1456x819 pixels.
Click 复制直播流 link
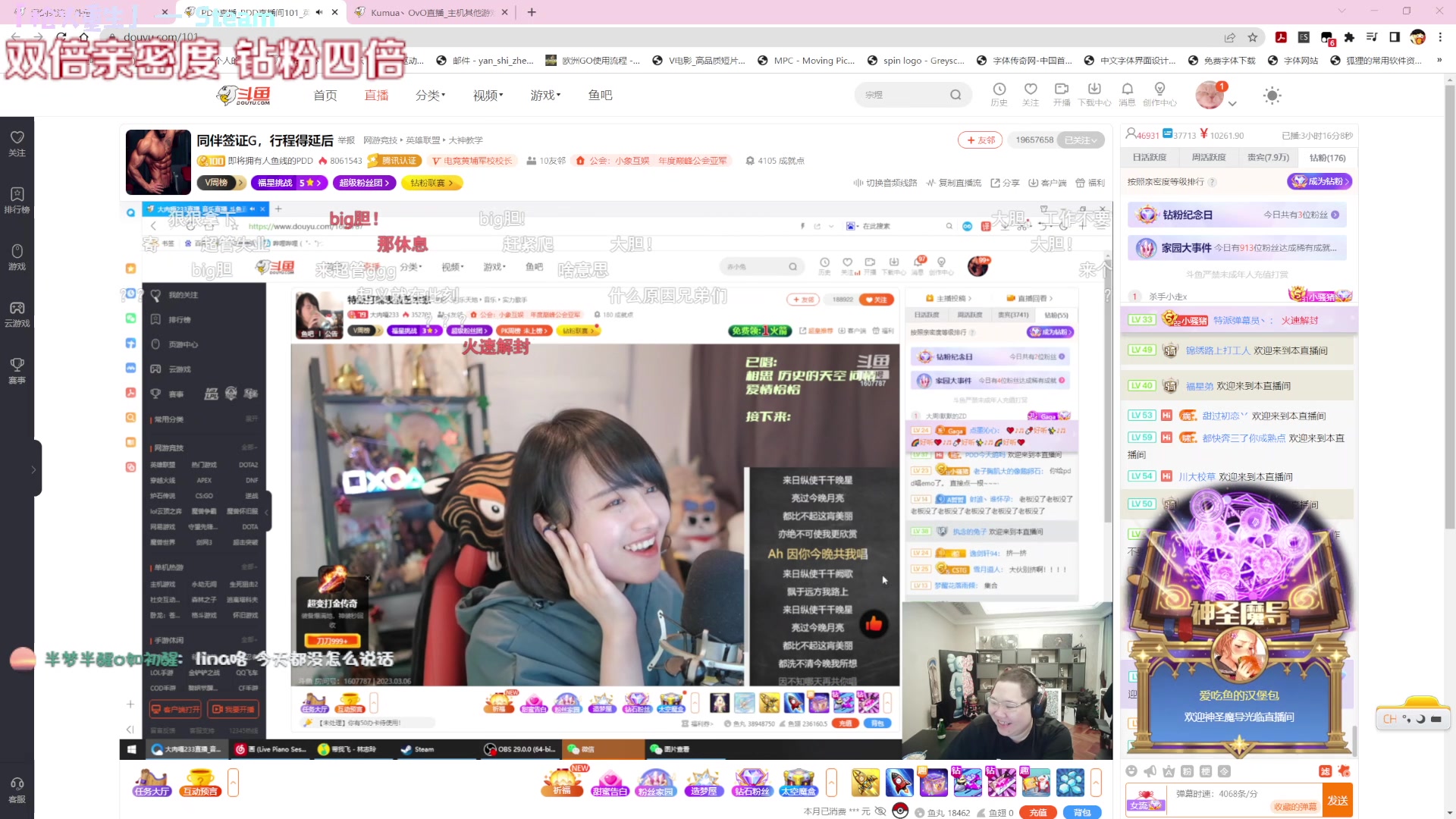(954, 183)
